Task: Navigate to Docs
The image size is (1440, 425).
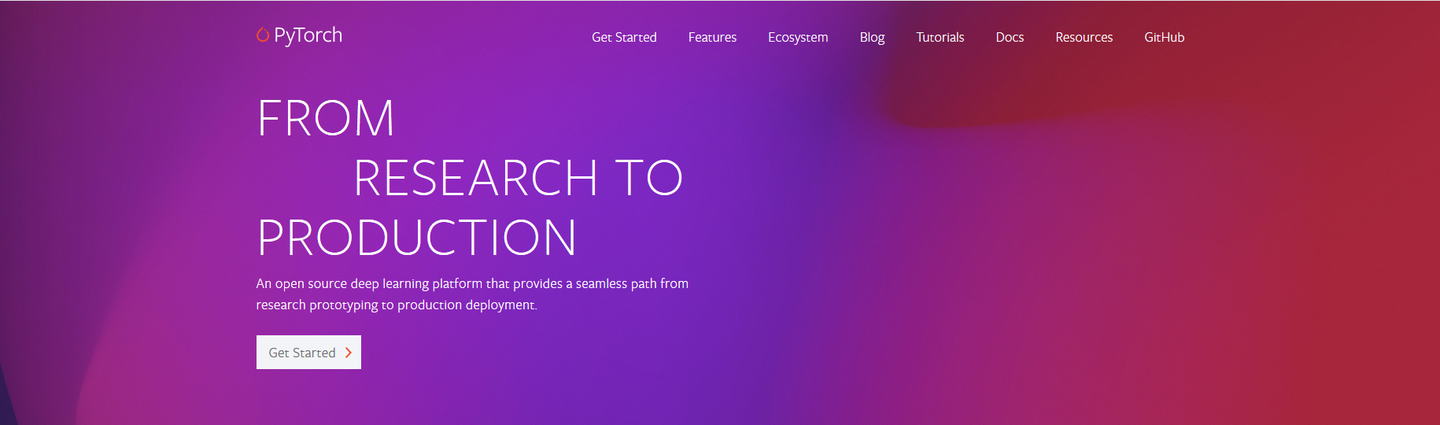Action: (1010, 37)
